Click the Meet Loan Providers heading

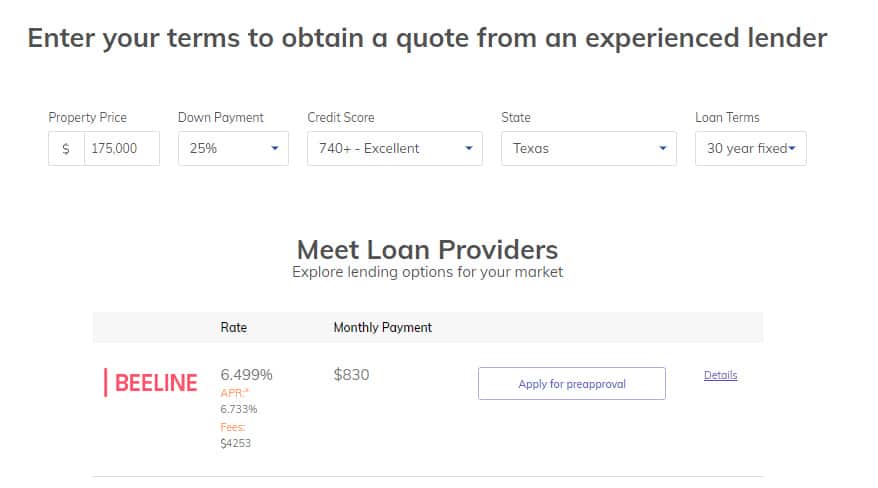click(427, 250)
